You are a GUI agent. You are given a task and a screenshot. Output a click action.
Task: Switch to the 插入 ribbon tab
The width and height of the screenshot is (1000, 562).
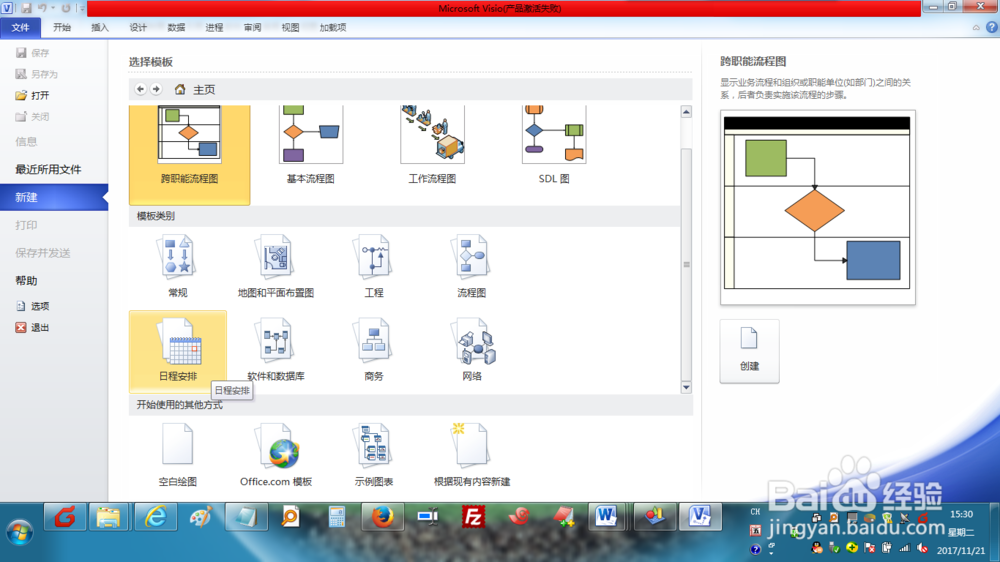point(99,27)
